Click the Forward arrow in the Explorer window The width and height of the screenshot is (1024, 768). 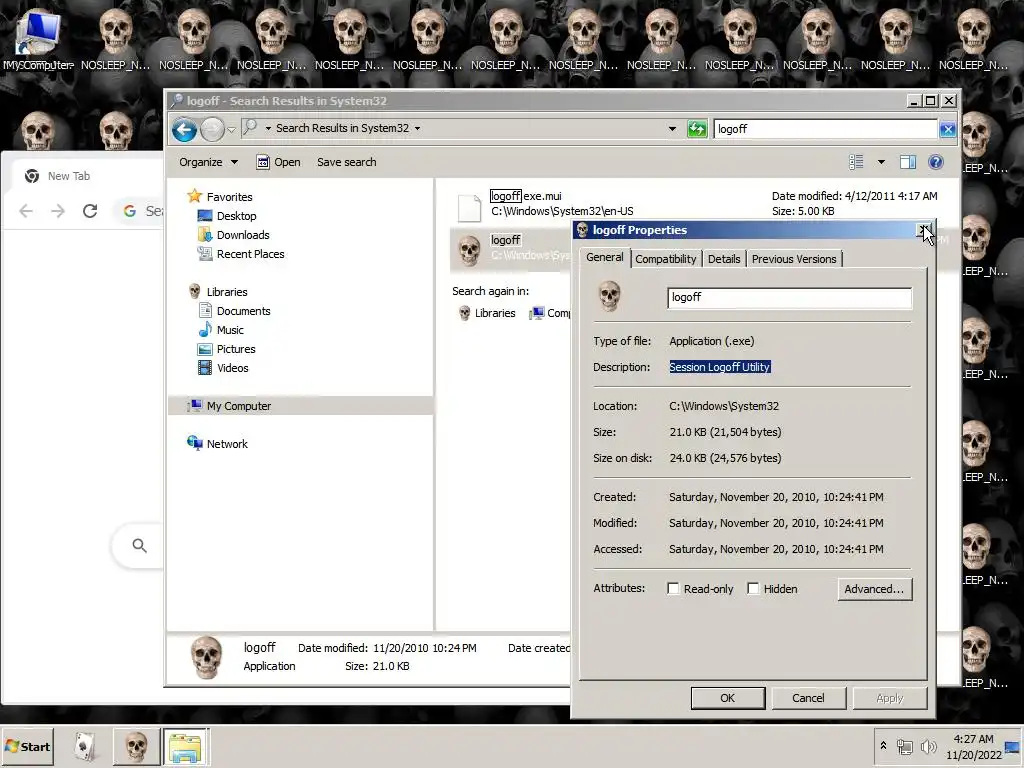212,129
